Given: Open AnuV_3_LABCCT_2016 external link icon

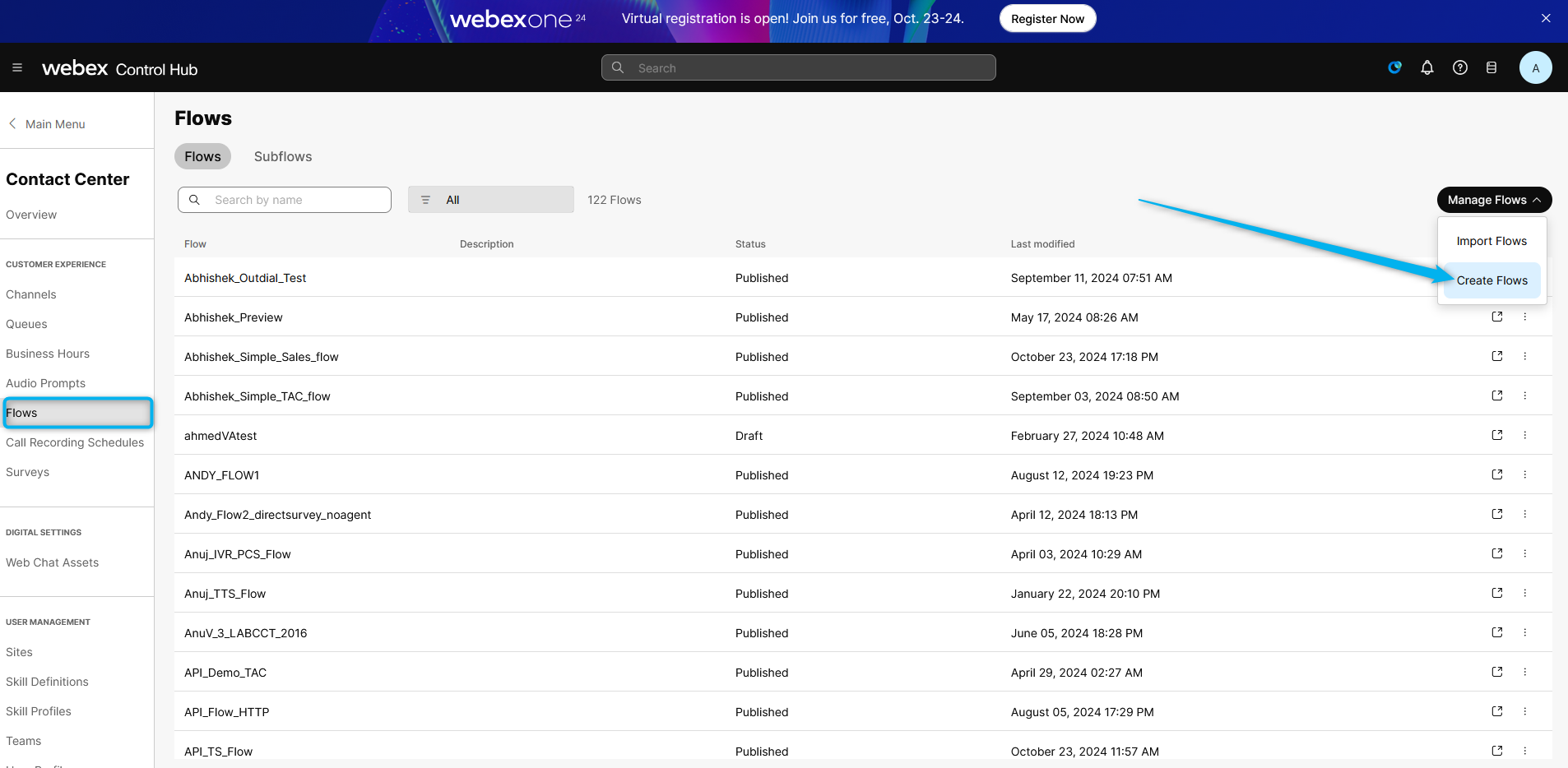Looking at the screenshot, I should [x=1497, y=632].
